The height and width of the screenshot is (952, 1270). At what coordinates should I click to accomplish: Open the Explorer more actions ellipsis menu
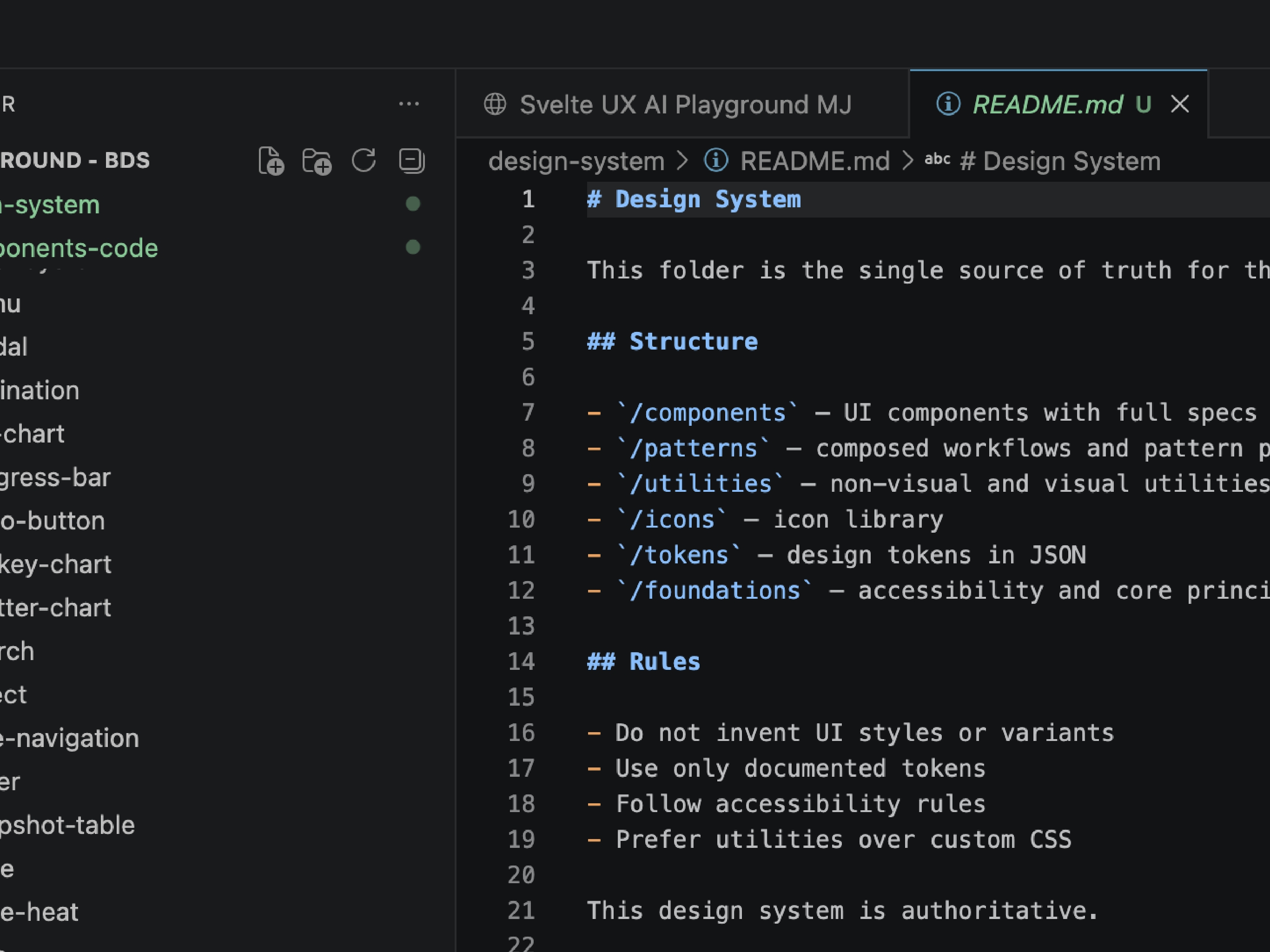pyautogui.click(x=409, y=104)
